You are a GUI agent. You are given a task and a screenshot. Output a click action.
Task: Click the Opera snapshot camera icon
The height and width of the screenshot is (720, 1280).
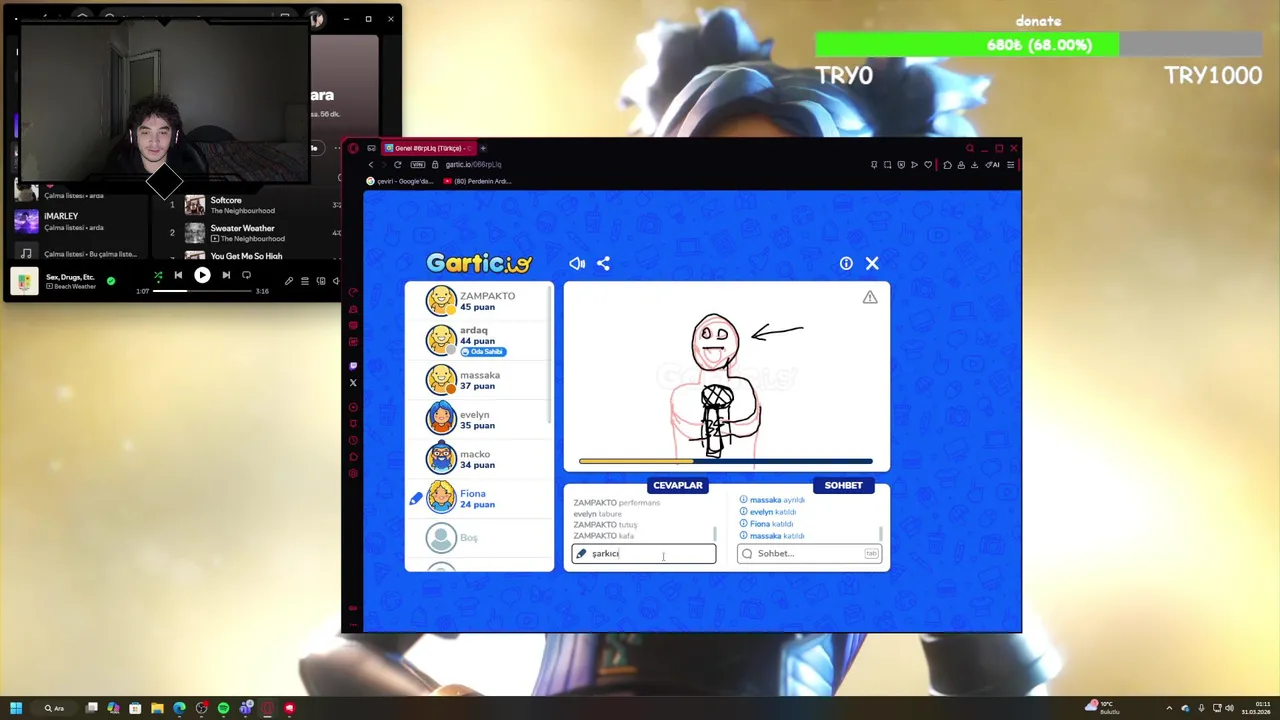(887, 164)
